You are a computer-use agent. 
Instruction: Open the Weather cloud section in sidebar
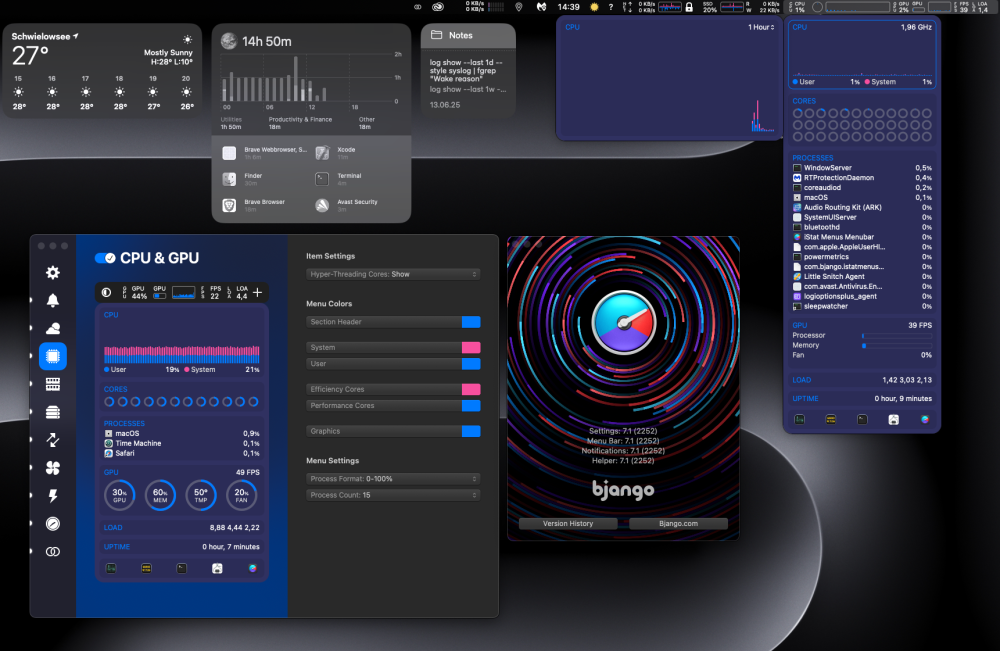click(x=53, y=328)
